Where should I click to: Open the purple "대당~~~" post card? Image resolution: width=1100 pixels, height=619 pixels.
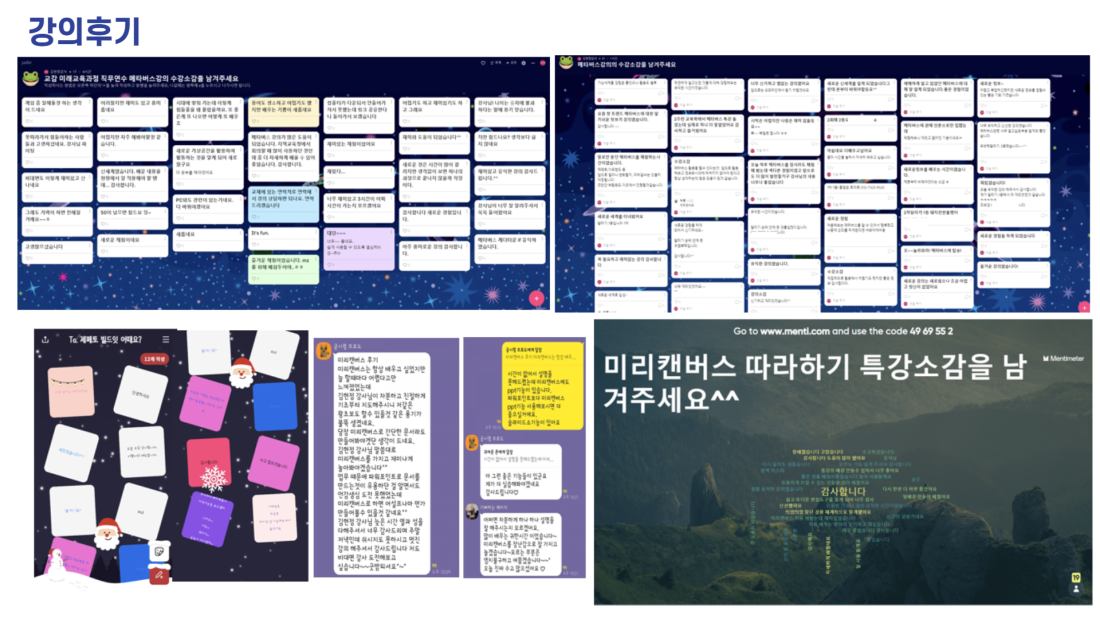pyautogui.click(x=359, y=248)
